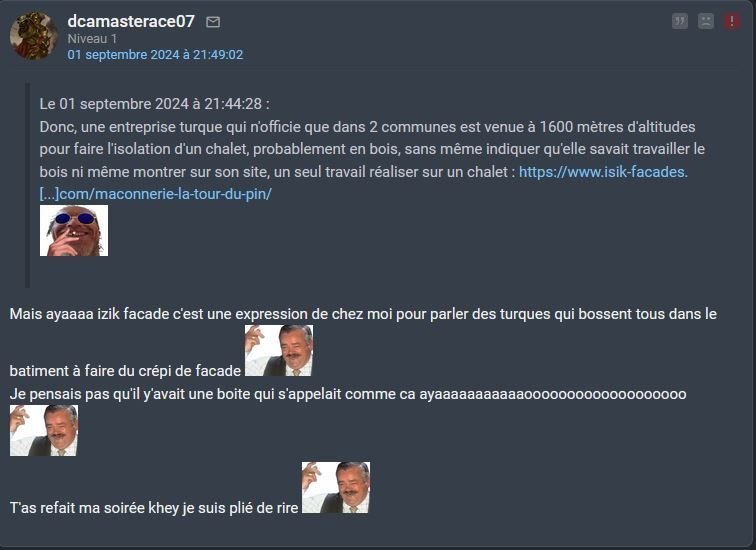Report the post with red exclamation icon
756x550 pixels.
click(x=732, y=21)
